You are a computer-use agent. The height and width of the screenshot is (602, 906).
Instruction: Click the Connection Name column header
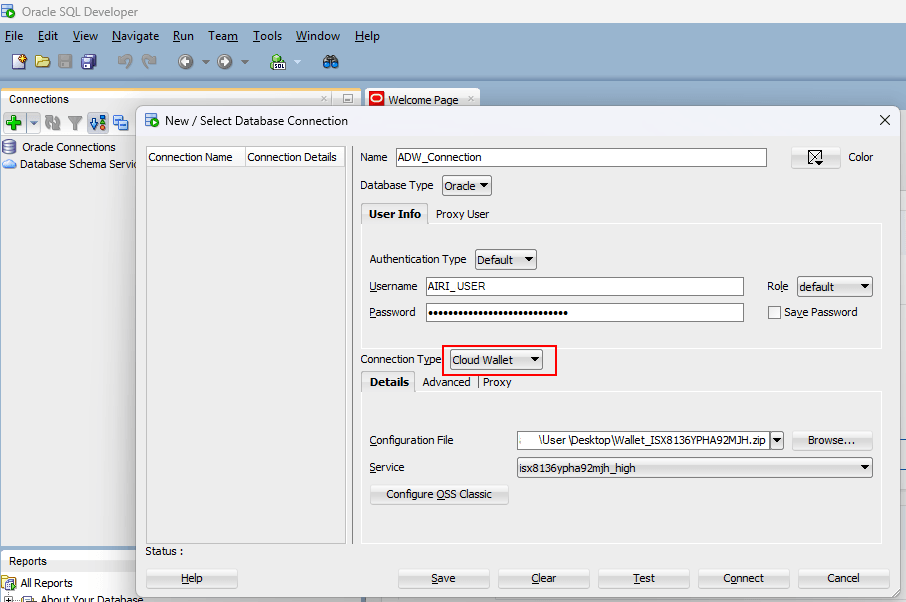[x=195, y=157]
